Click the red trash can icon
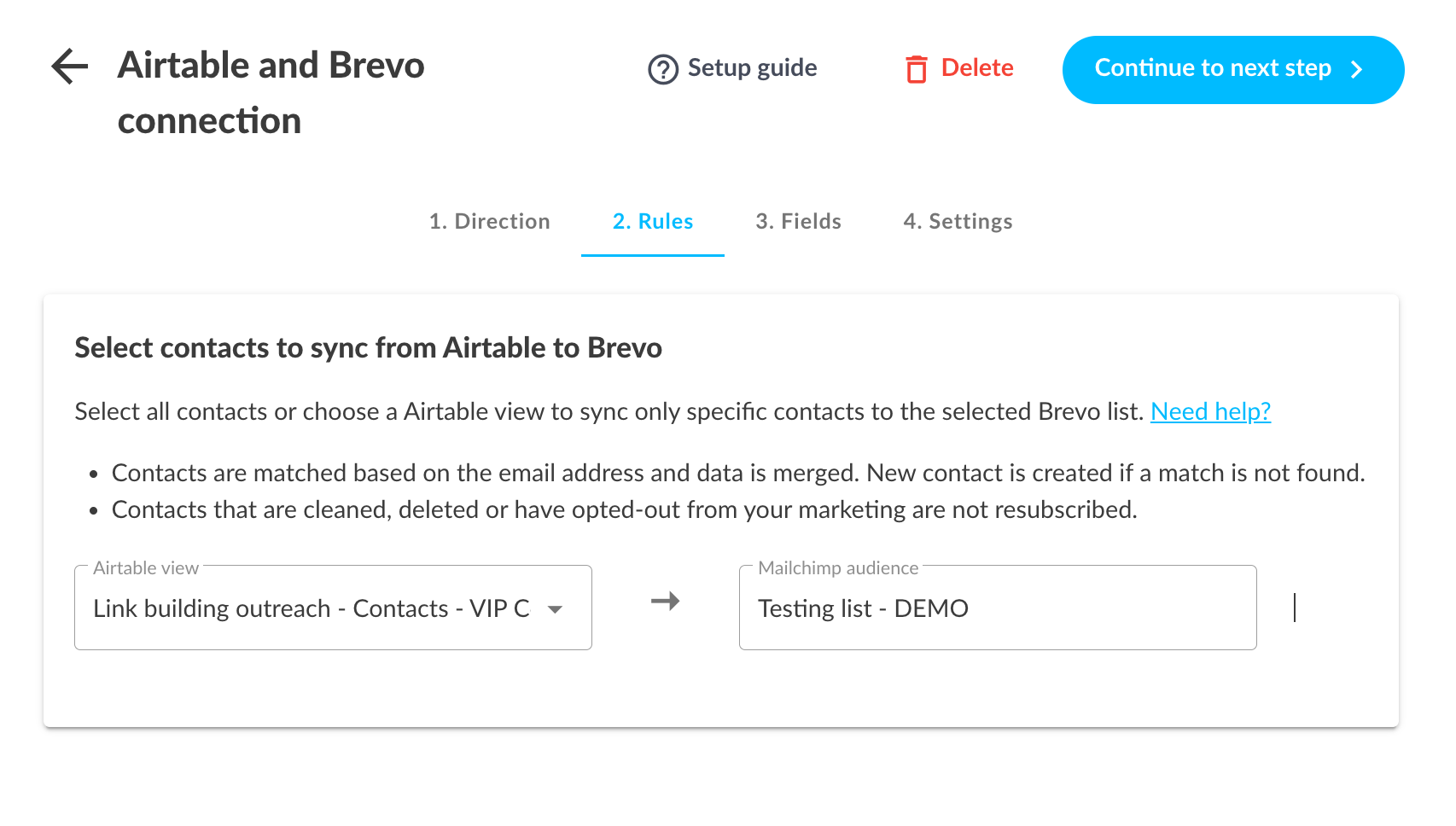The image size is (1456, 826). pyautogui.click(x=917, y=69)
